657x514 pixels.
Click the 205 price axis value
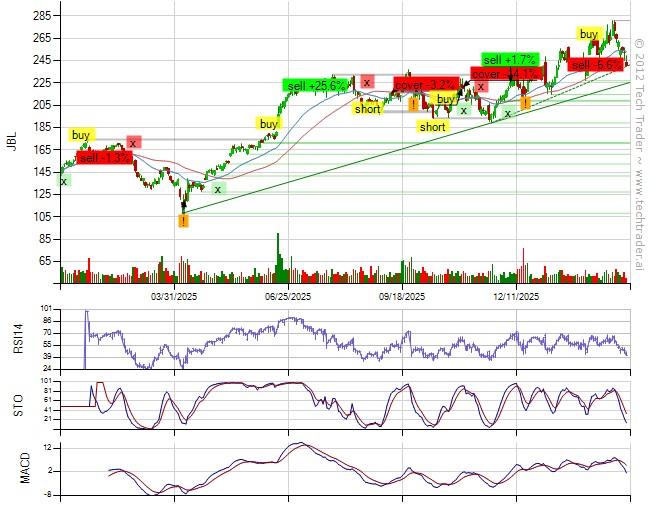(41, 105)
